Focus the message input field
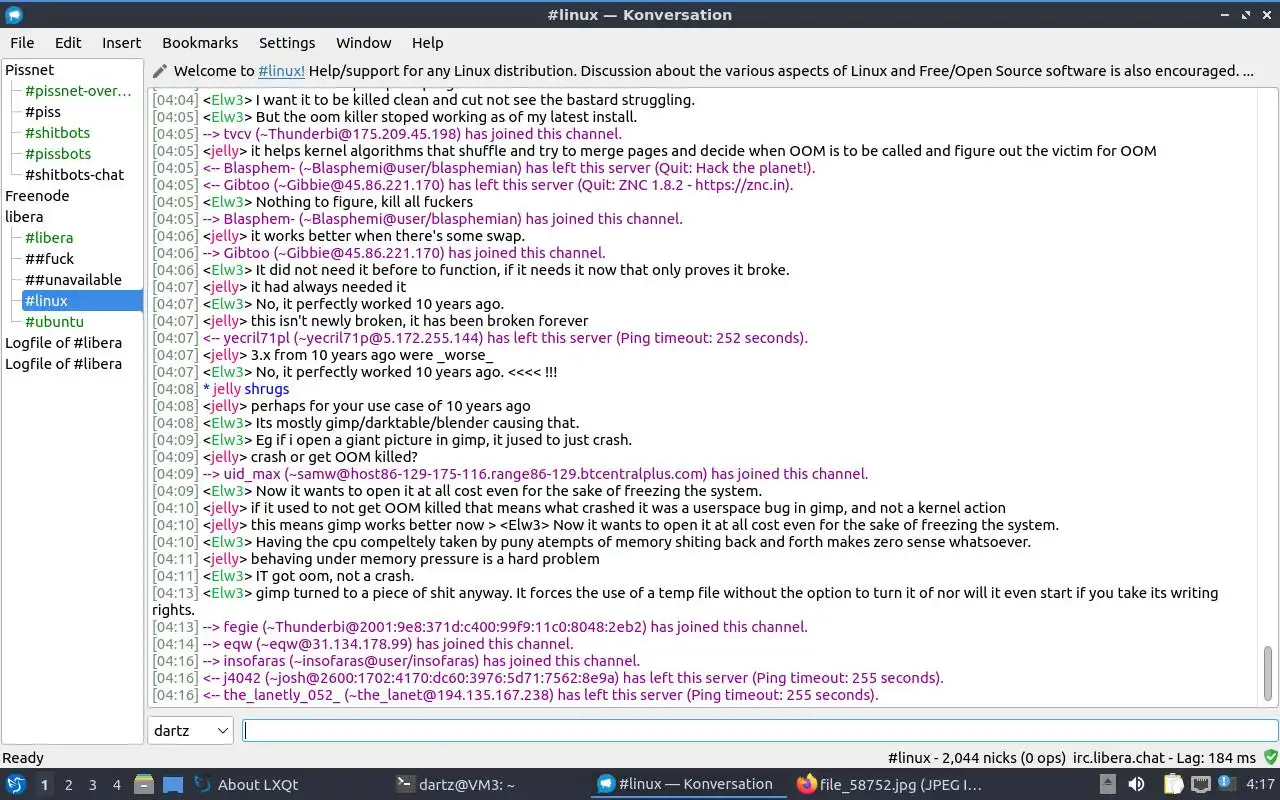Screen dimensions: 1280x800 (760, 731)
